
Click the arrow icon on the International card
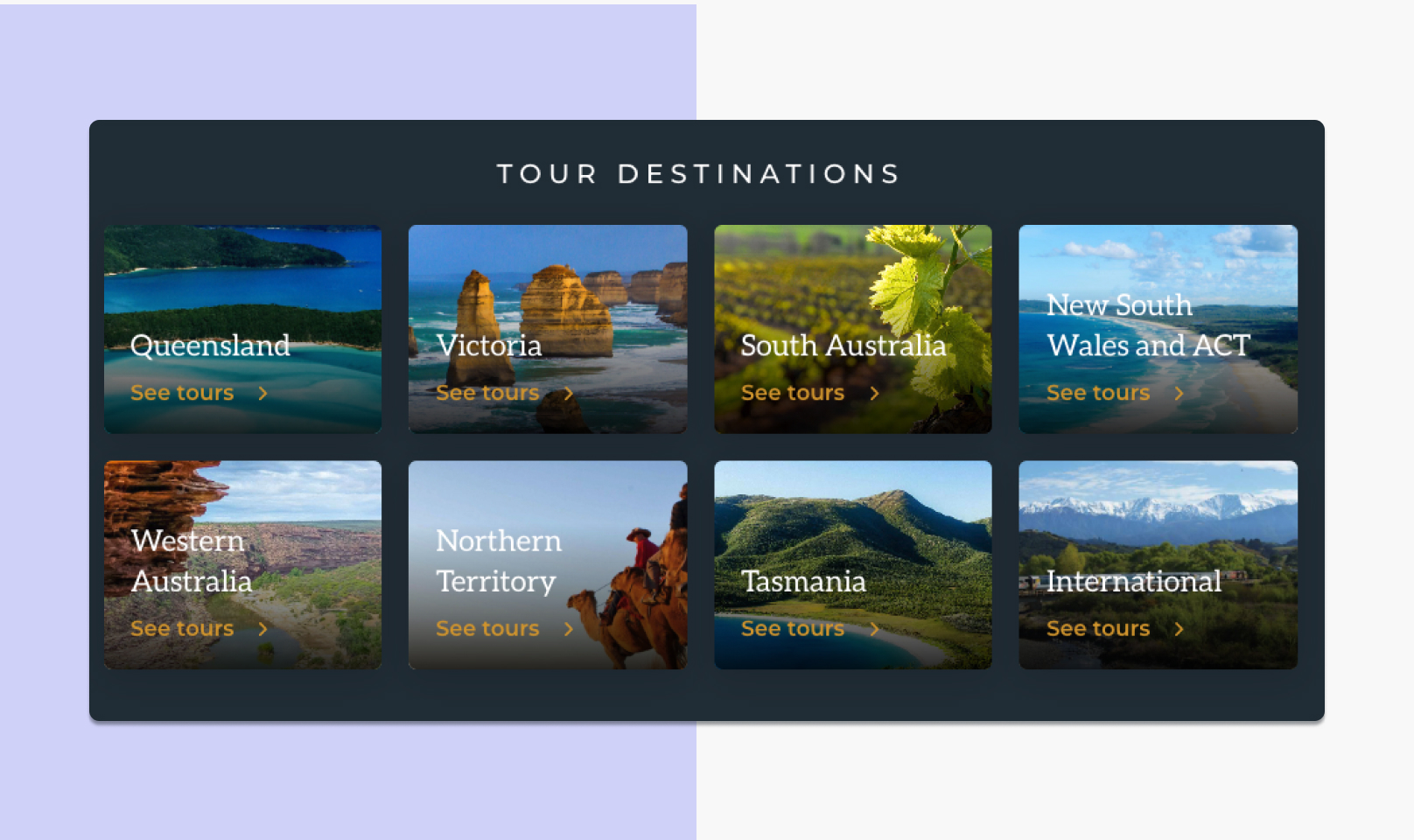click(x=1179, y=629)
